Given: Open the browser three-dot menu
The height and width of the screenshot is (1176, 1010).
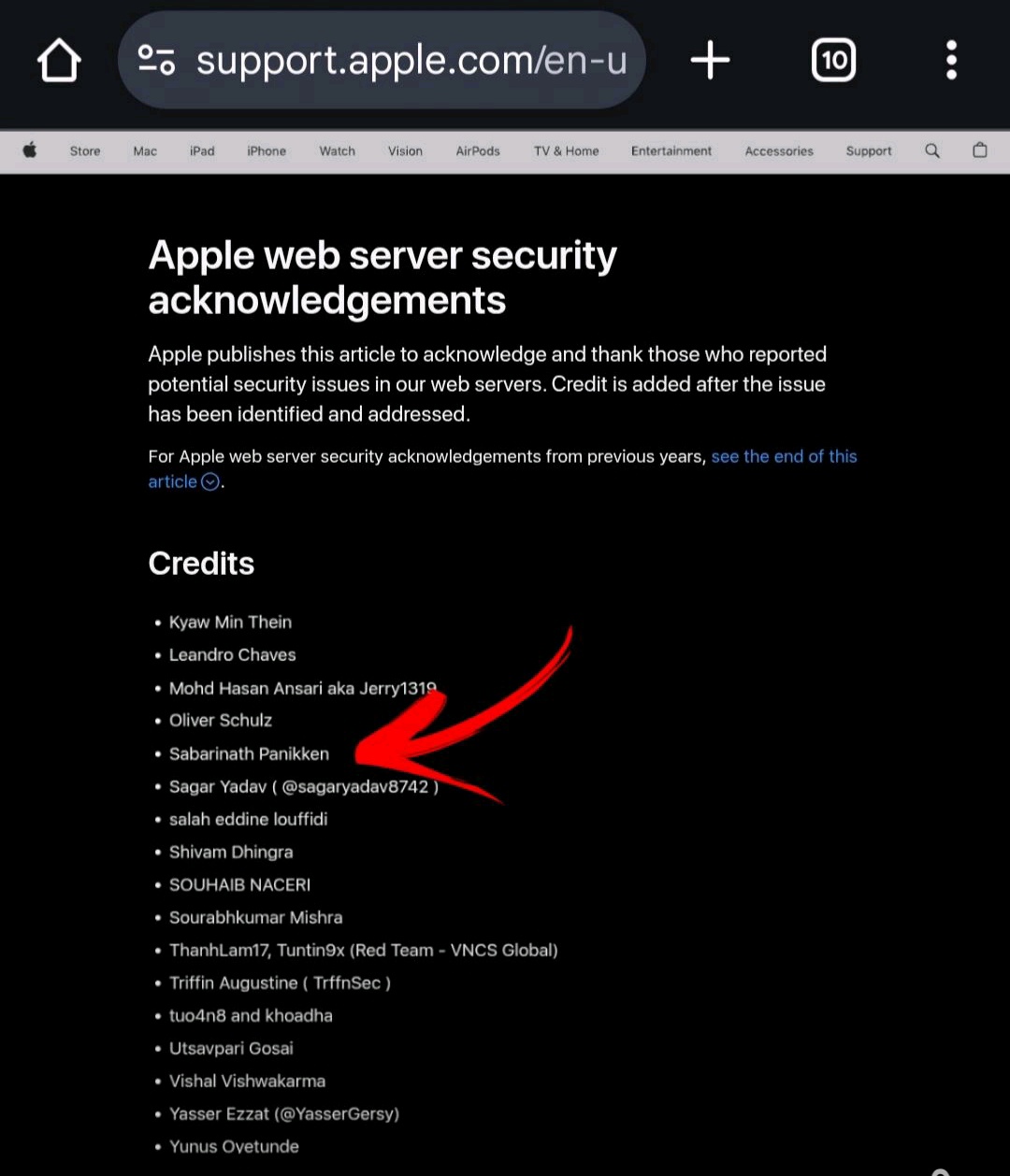Looking at the screenshot, I should coord(951,61).
